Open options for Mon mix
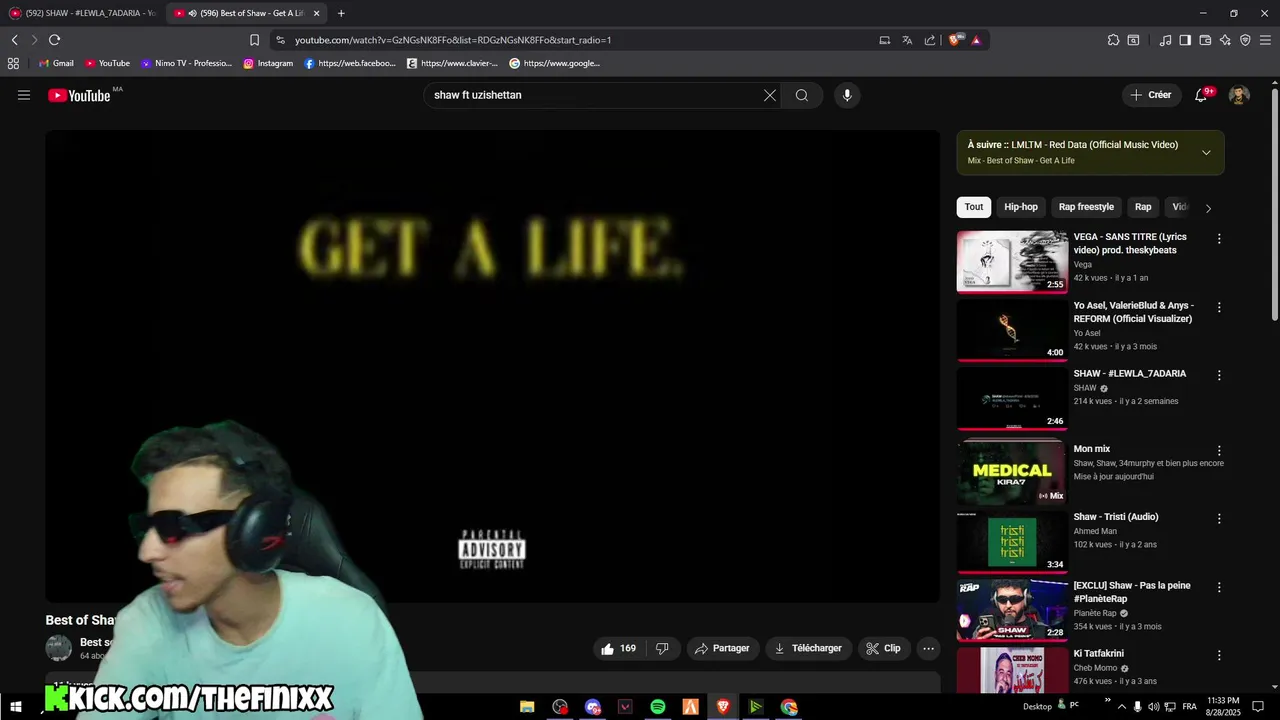This screenshot has height=720, width=1280. point(1219,451)
